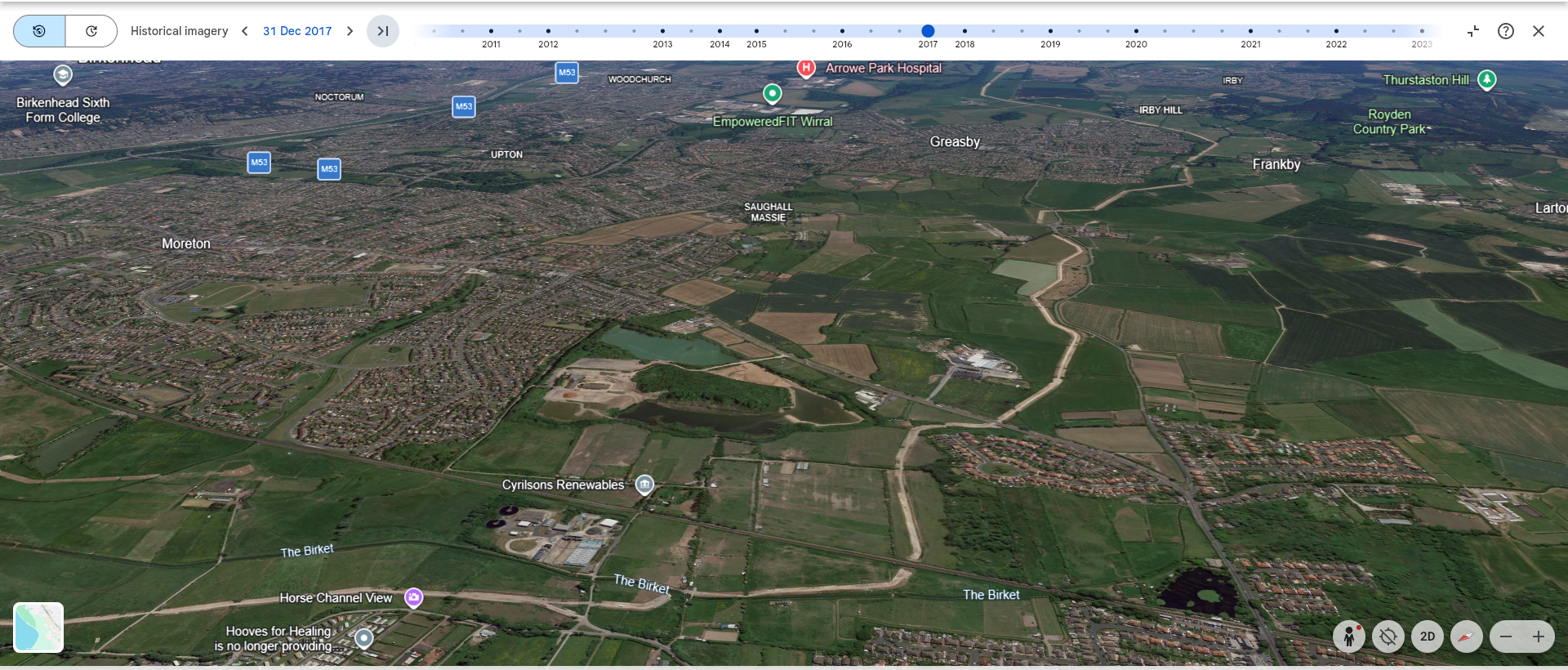The image size is (1568, 670).
Task: Switch to the timelapse loop mode button
Action: click(91, 31)
